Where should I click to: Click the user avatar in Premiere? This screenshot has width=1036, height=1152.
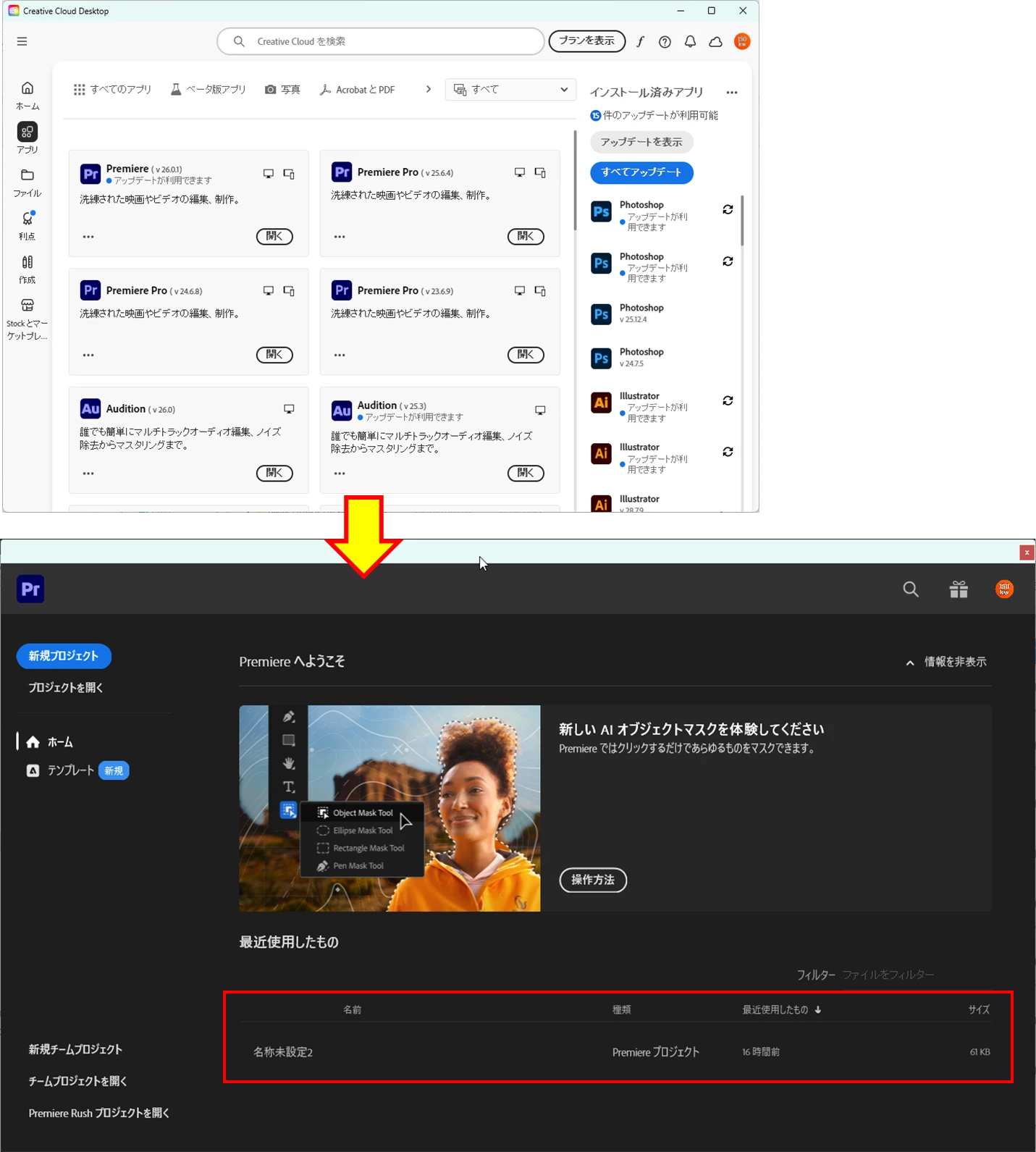tap(1004, 589)
